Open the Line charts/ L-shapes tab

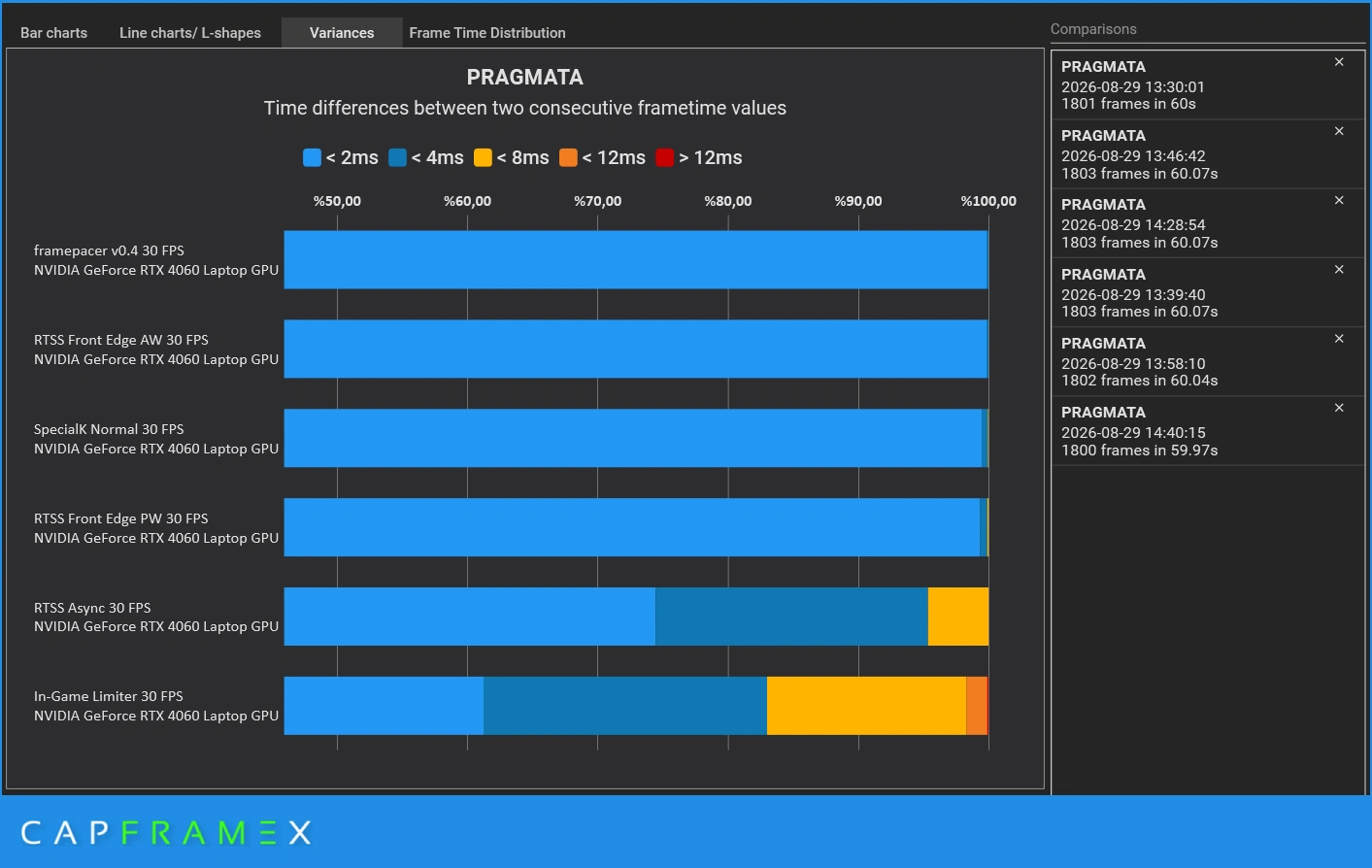(190, 33)
